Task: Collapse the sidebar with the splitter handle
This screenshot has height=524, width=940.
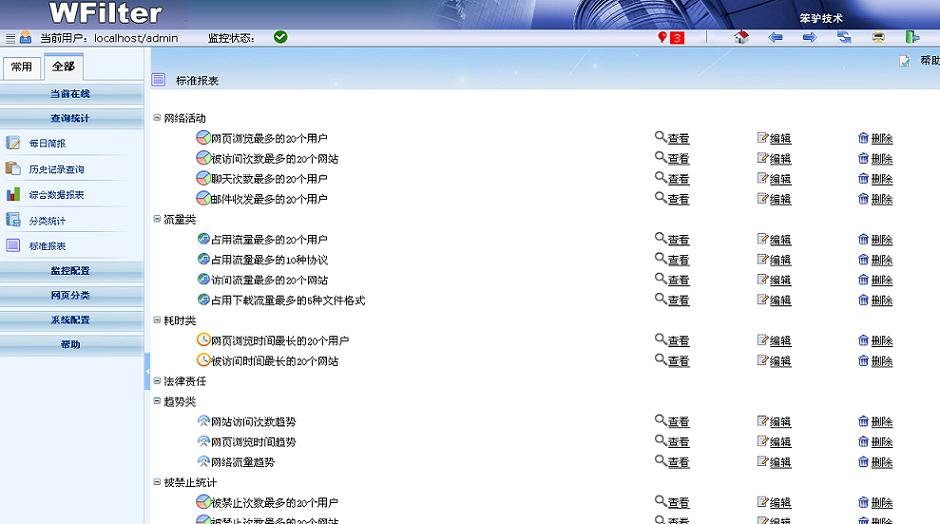Action: (147, 372)
